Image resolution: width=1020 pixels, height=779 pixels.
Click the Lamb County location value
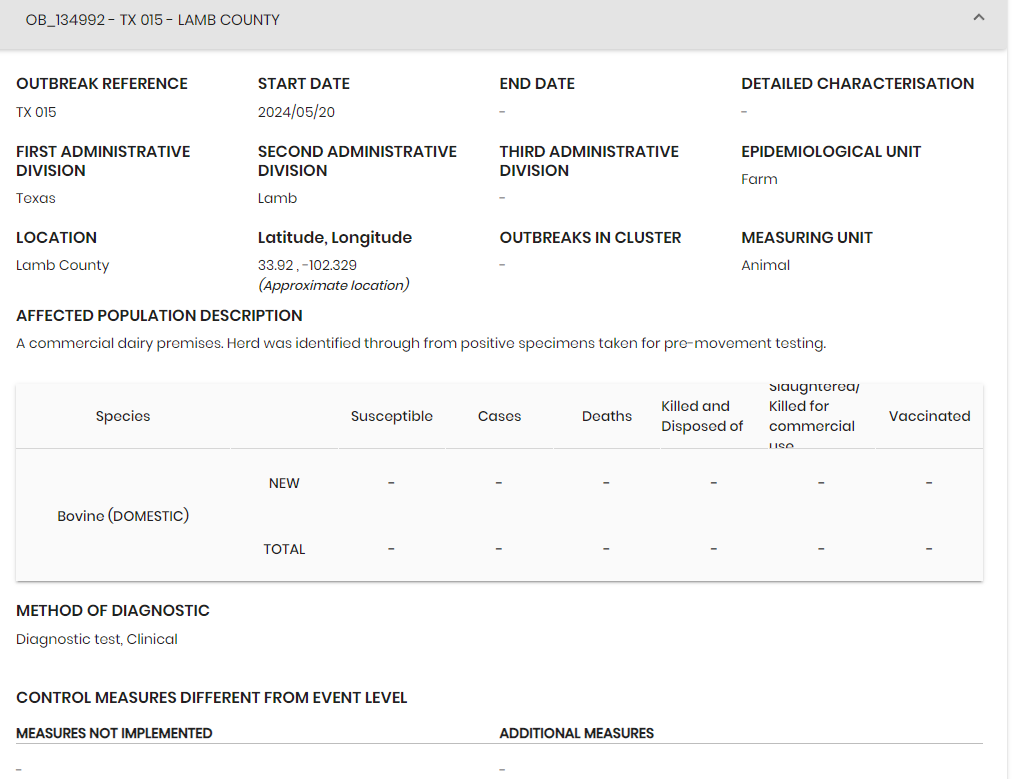pos(62,265)
